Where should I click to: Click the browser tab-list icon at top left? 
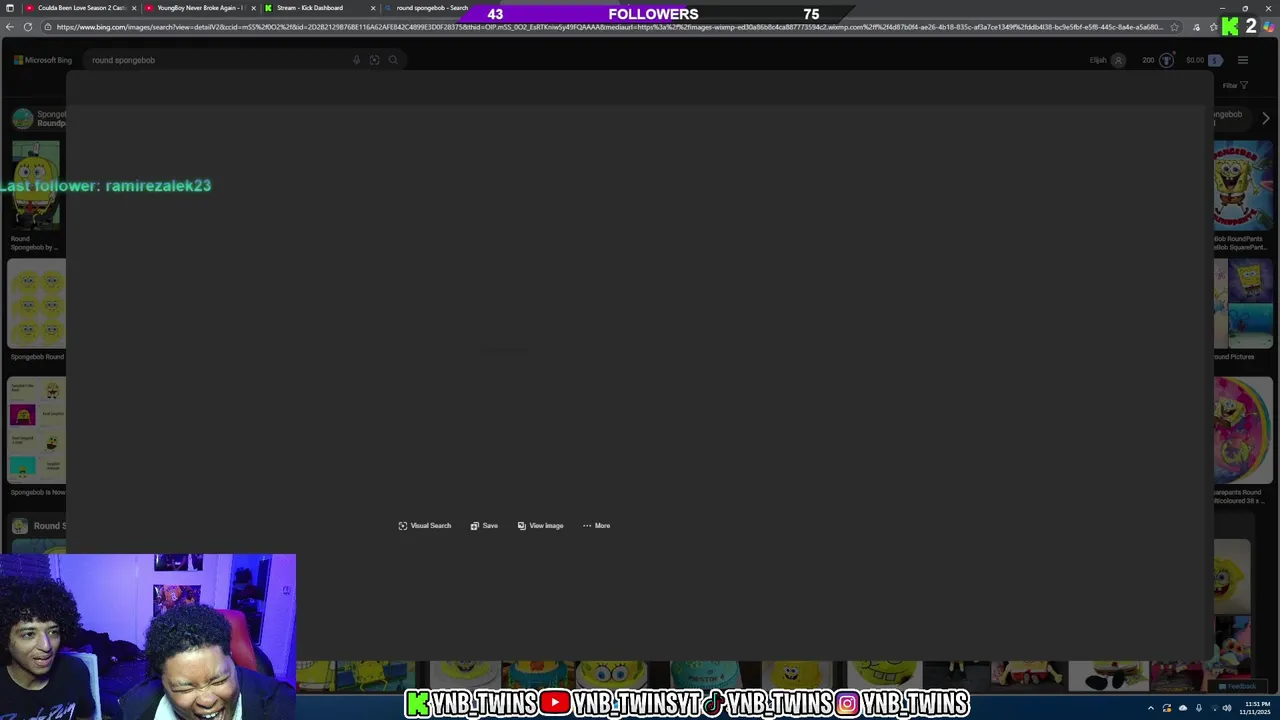tap(10, 8)
